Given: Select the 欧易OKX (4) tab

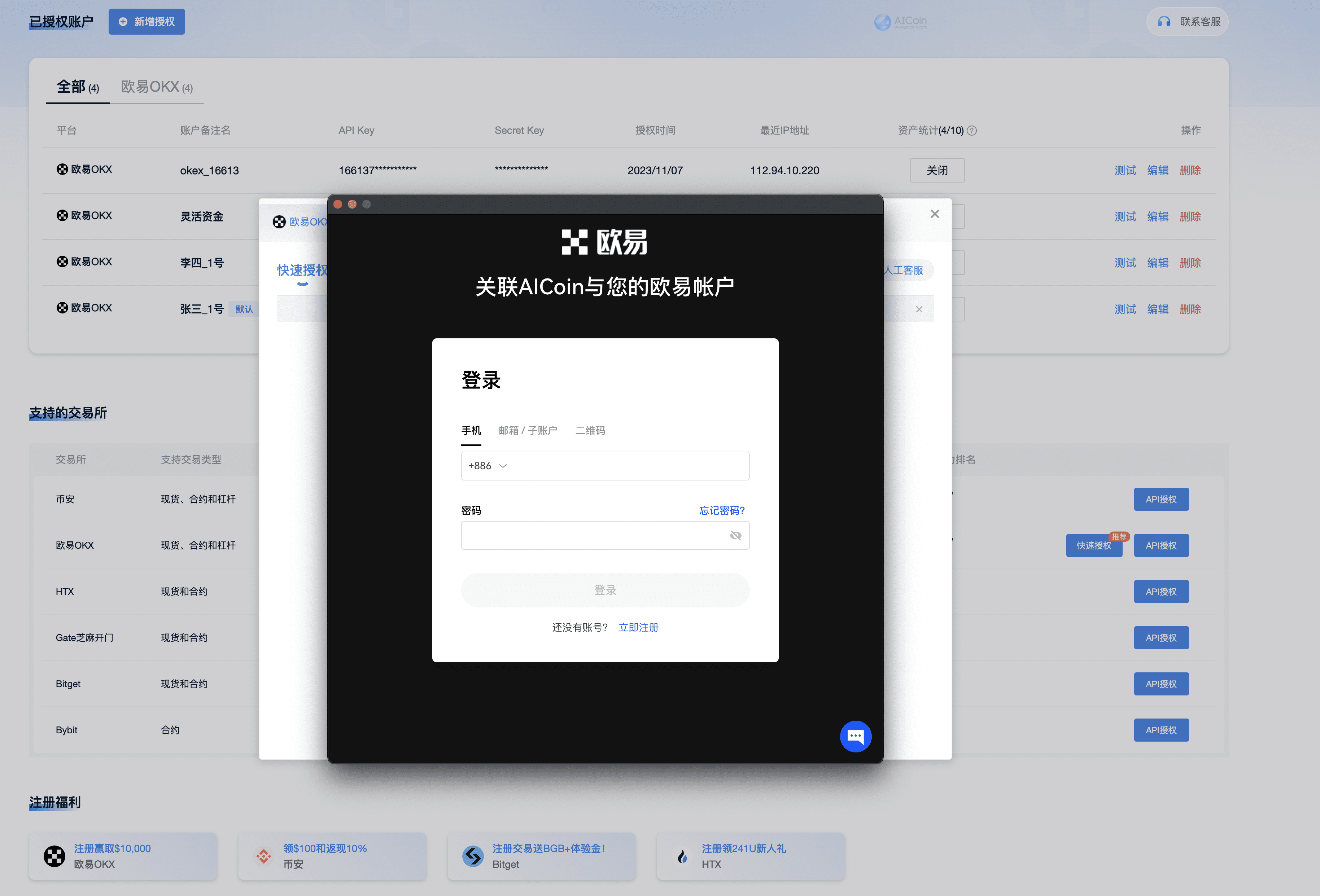Looking at the screenshot, I should [x=157, y=87].
